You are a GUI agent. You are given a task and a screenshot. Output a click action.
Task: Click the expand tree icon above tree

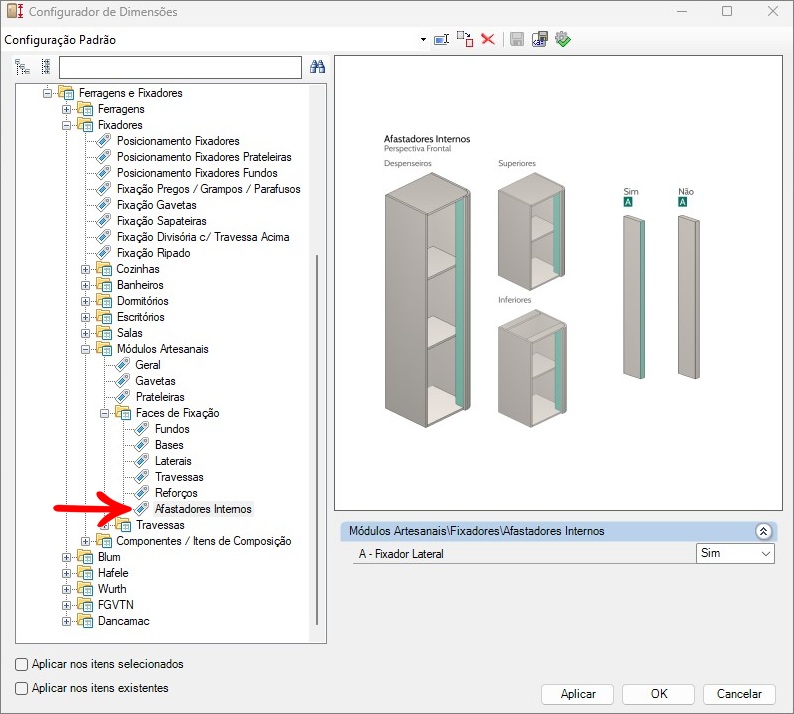click(22, 66)
